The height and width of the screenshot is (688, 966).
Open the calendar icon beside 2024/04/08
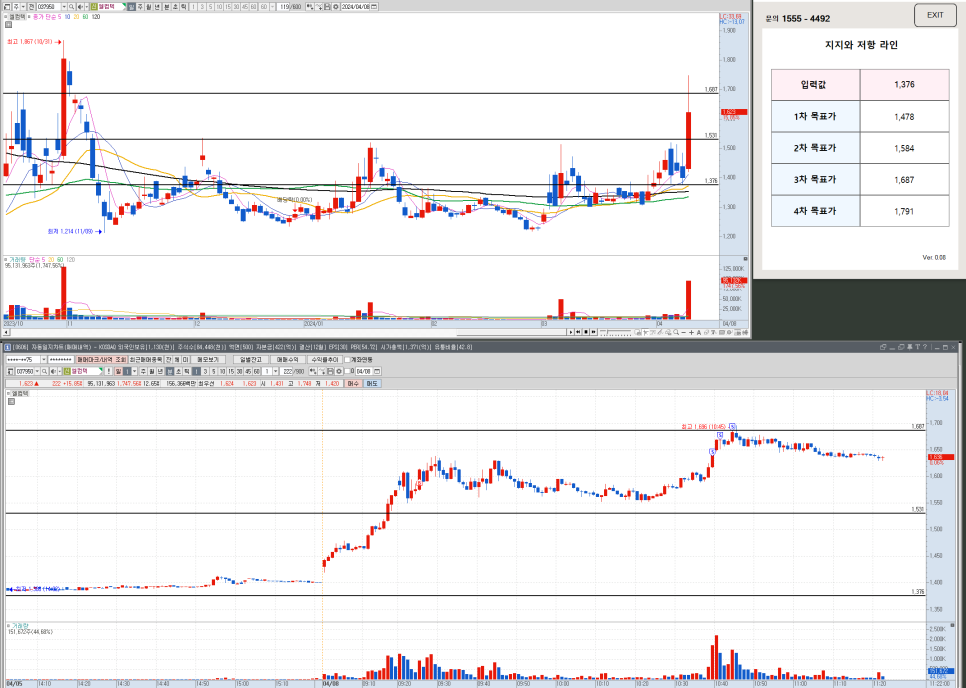tap(375, 7)
